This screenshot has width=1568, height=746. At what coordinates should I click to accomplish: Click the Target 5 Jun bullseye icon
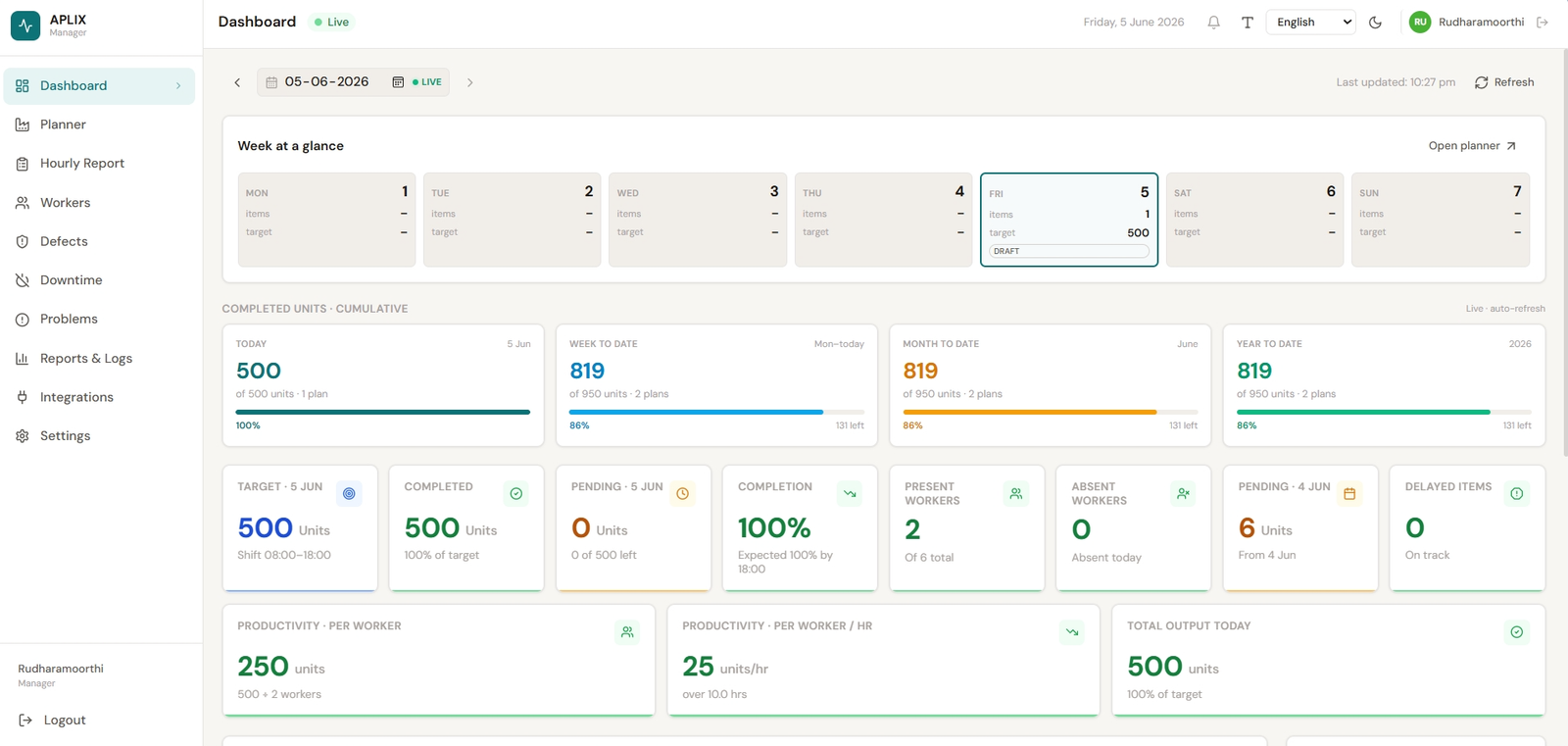pos(349,494)
